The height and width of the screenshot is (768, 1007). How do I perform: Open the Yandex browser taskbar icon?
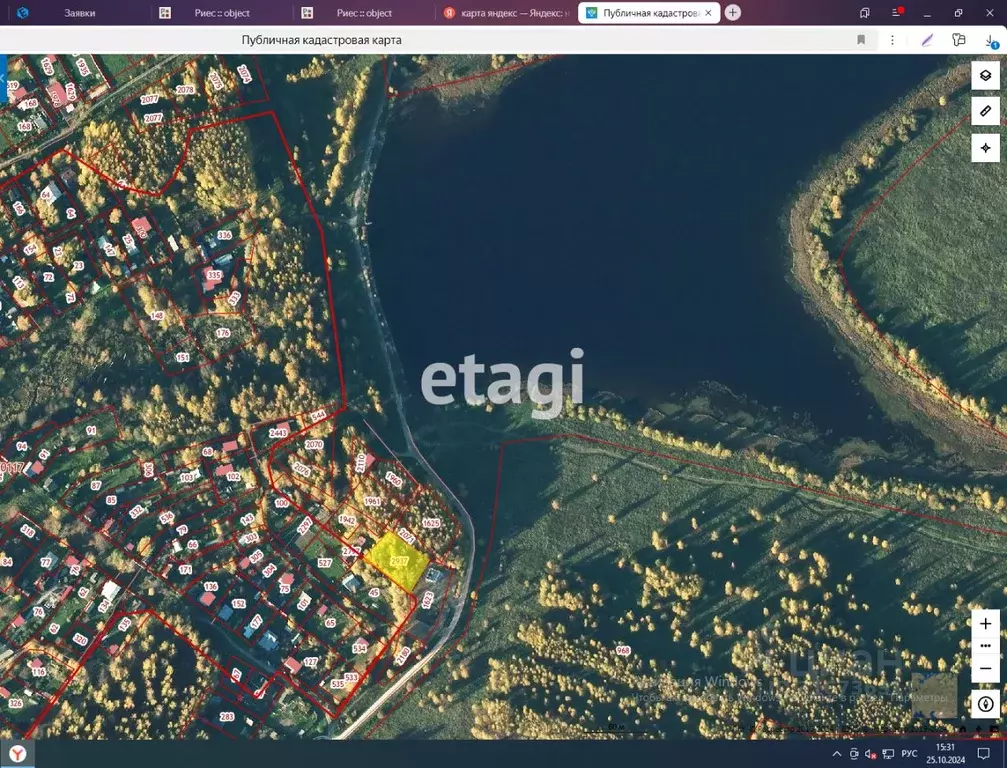pos(17,753)
